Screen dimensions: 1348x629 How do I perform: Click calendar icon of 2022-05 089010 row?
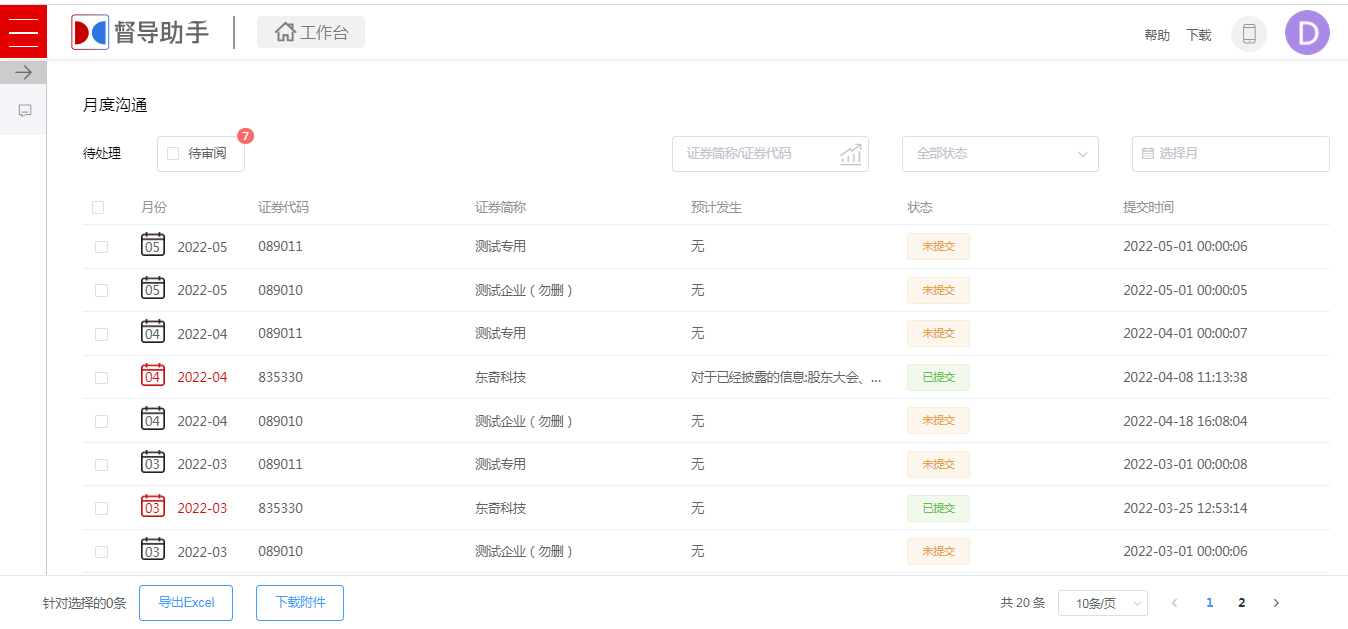pyautogui.click(x=153, y=289)
